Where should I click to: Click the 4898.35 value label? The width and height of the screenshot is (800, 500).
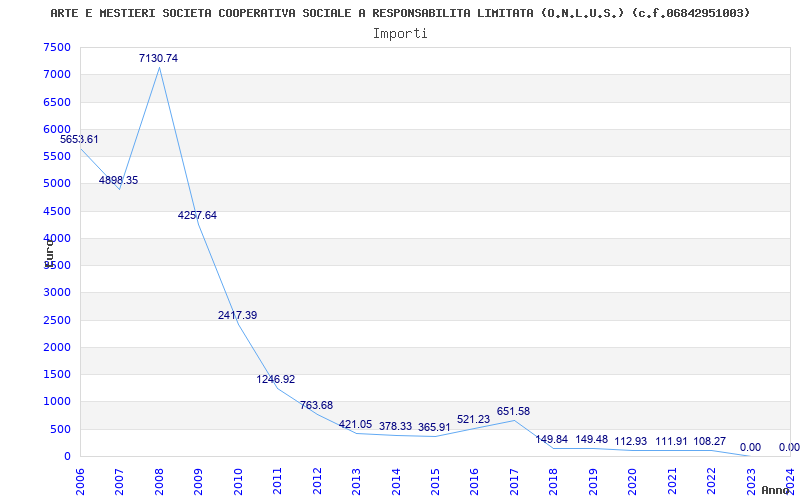118,180
